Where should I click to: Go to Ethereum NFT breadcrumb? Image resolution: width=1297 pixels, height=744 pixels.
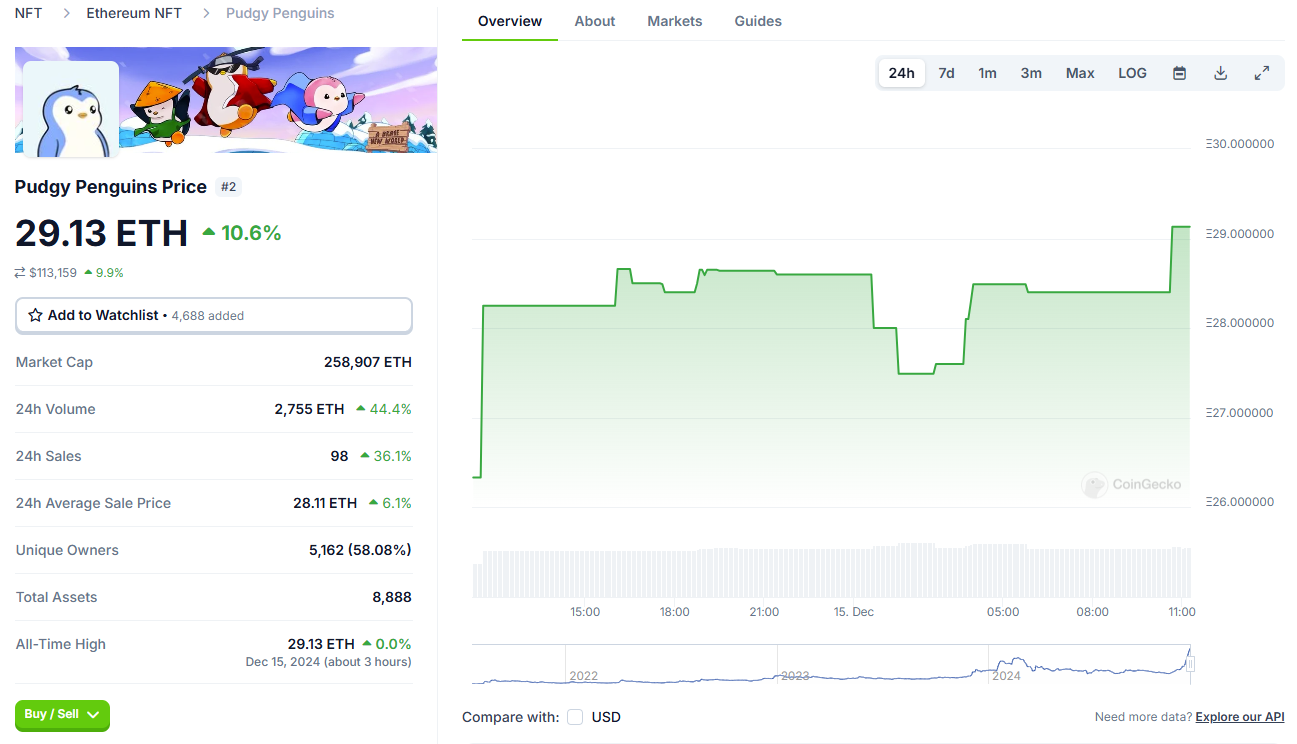coord(134,13)
